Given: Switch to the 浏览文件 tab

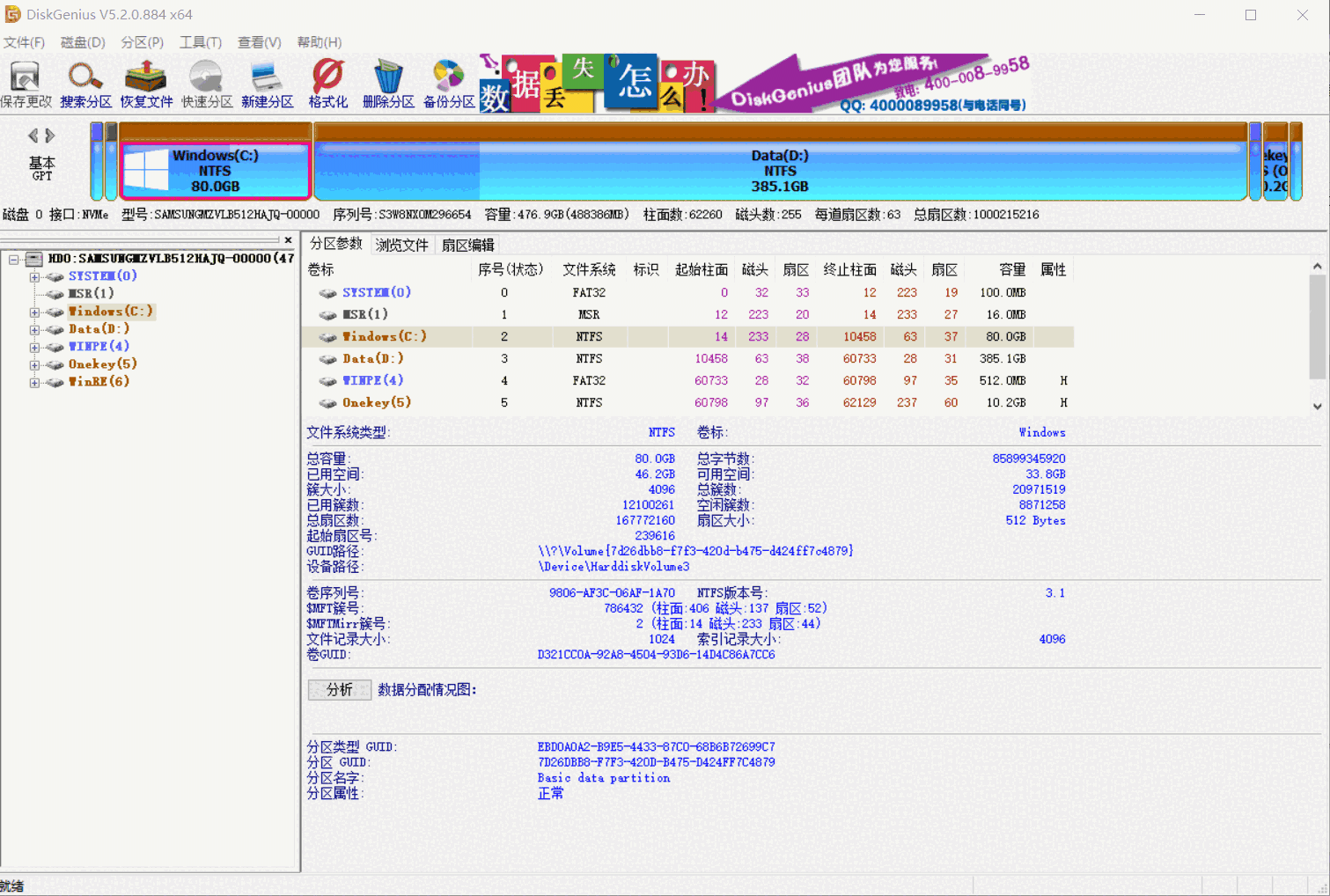Looking at the screenshot, I should (401, 244).
